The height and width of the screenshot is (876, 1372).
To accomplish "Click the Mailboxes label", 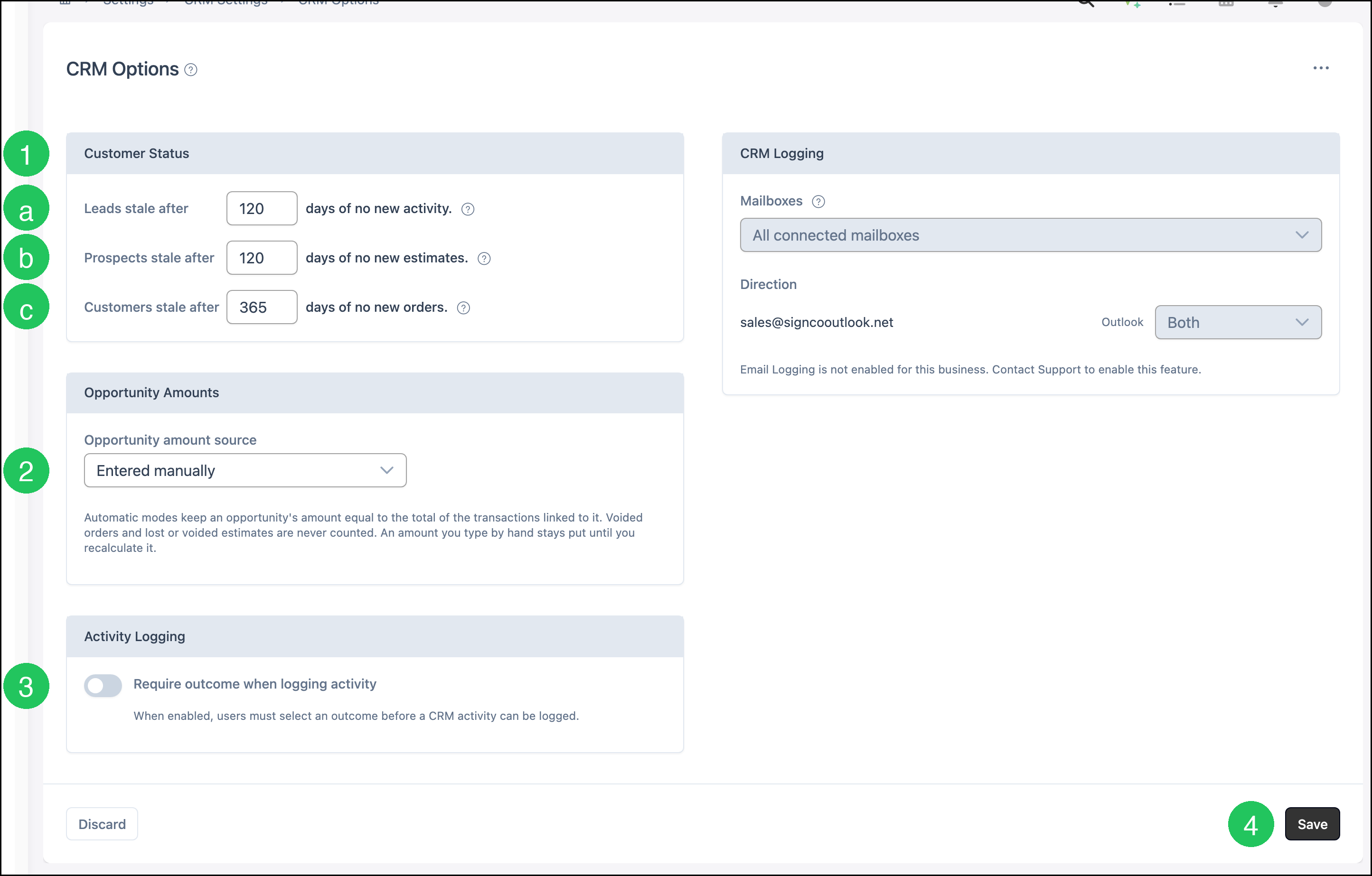I will point(771,201).
